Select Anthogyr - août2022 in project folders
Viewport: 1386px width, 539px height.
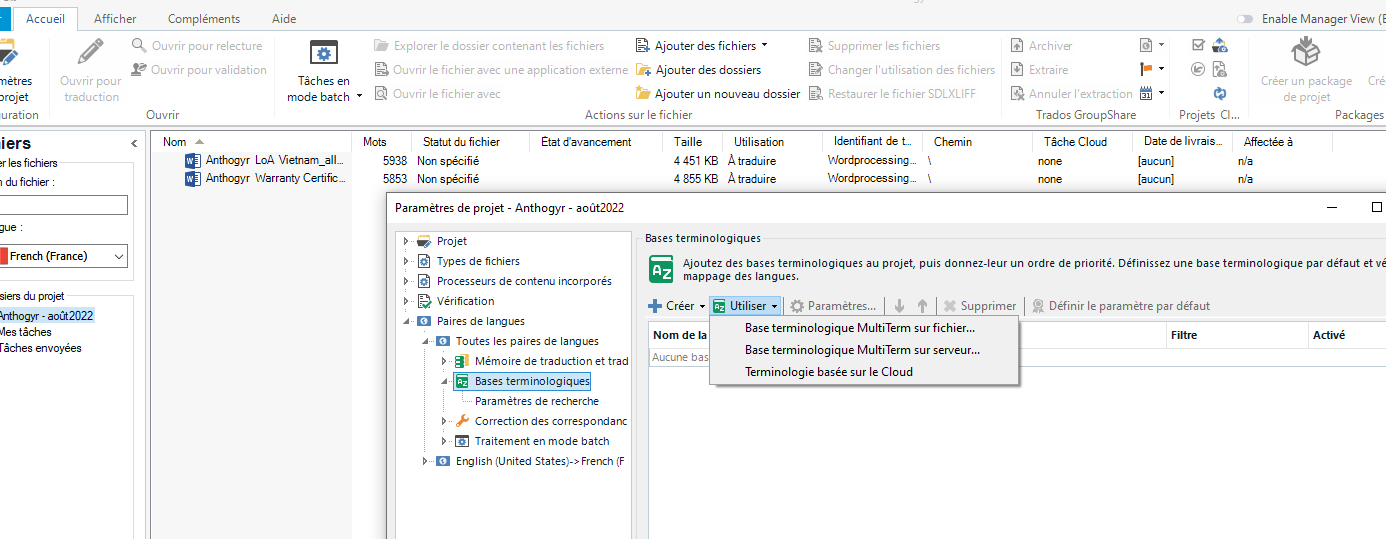coord(45,316)
